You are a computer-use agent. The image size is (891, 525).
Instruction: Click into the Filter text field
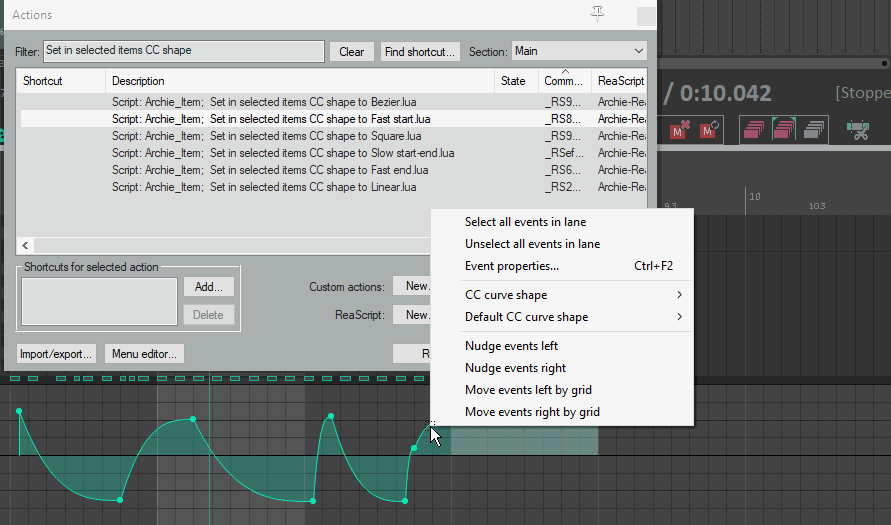(x=184, y=51)
